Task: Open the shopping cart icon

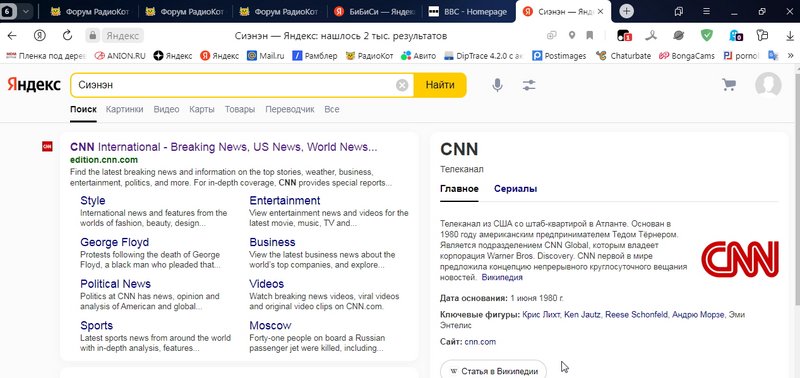Action: (729, 85)
